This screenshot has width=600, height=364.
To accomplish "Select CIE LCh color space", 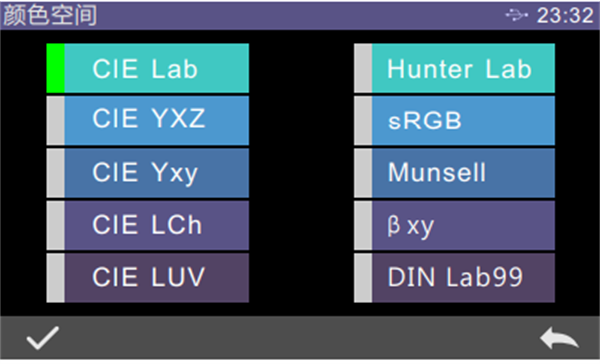I will (x=148, y=225).
